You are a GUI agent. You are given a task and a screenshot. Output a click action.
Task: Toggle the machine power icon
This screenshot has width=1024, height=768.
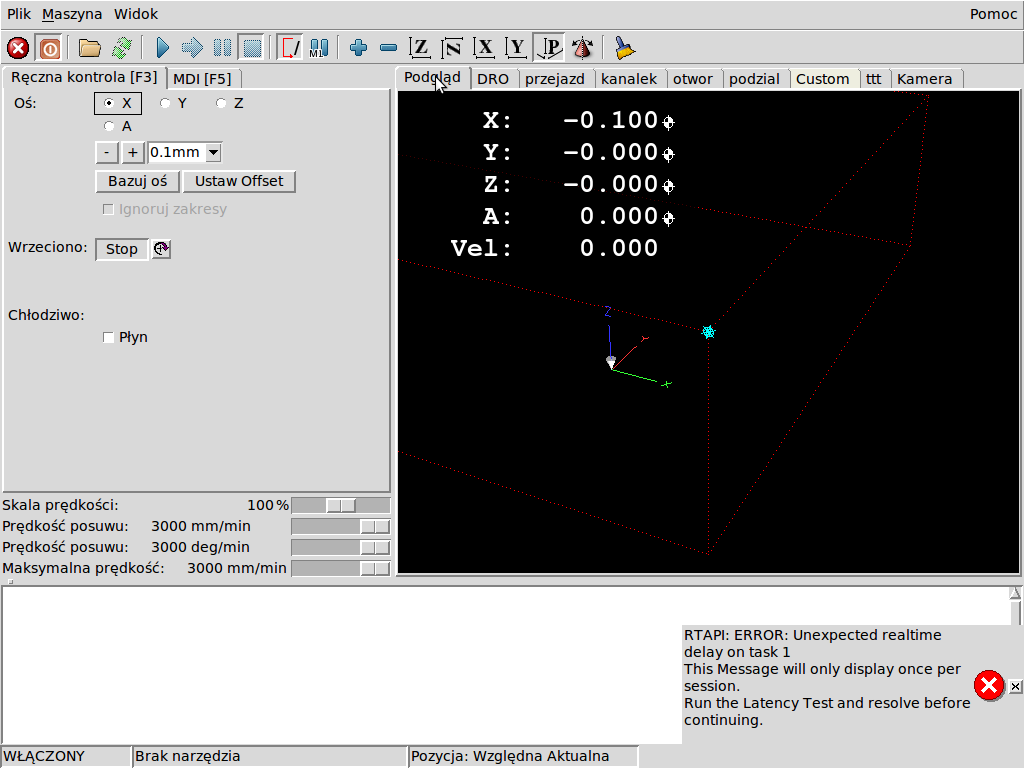[x=50, y=48]
